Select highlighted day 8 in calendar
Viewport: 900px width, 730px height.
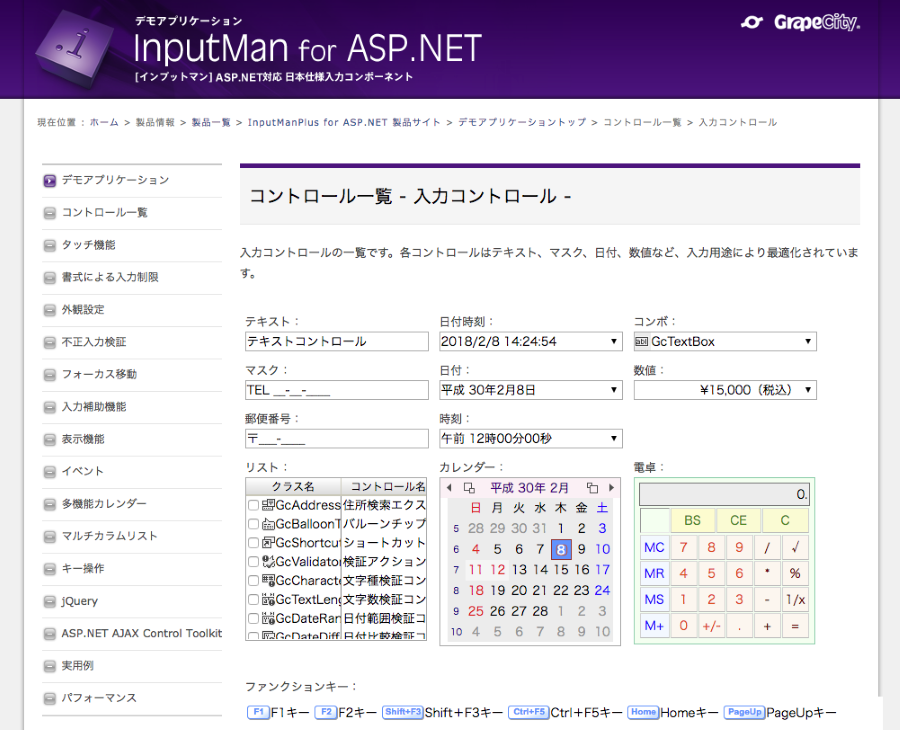tap(561, 549)
